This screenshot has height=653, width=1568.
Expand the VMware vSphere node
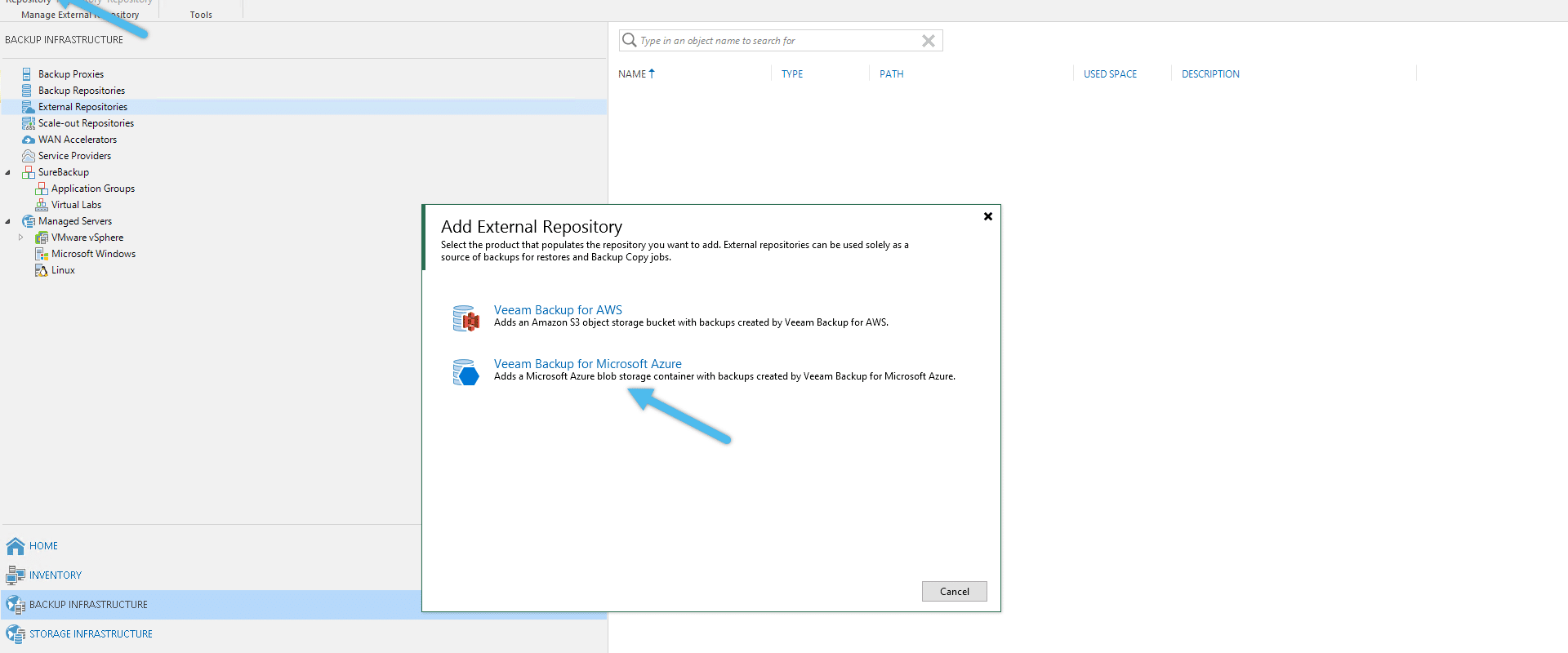21,238
